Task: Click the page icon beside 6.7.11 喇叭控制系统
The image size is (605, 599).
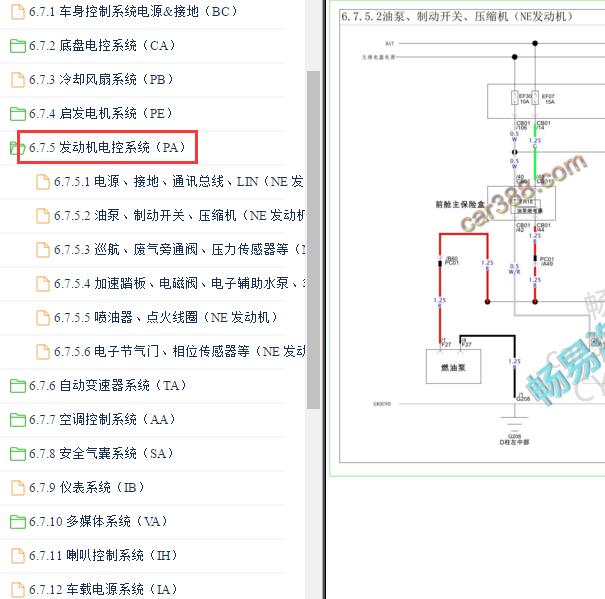Action: click(x=17, y=555)
